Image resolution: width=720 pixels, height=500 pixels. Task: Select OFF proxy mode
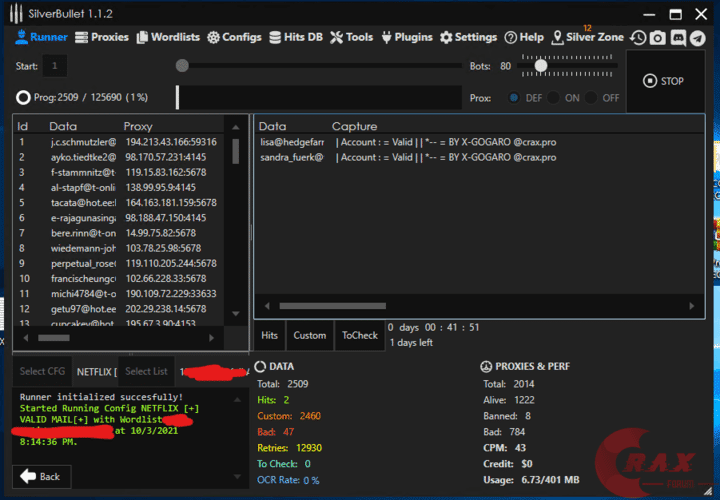click(591, 98)
